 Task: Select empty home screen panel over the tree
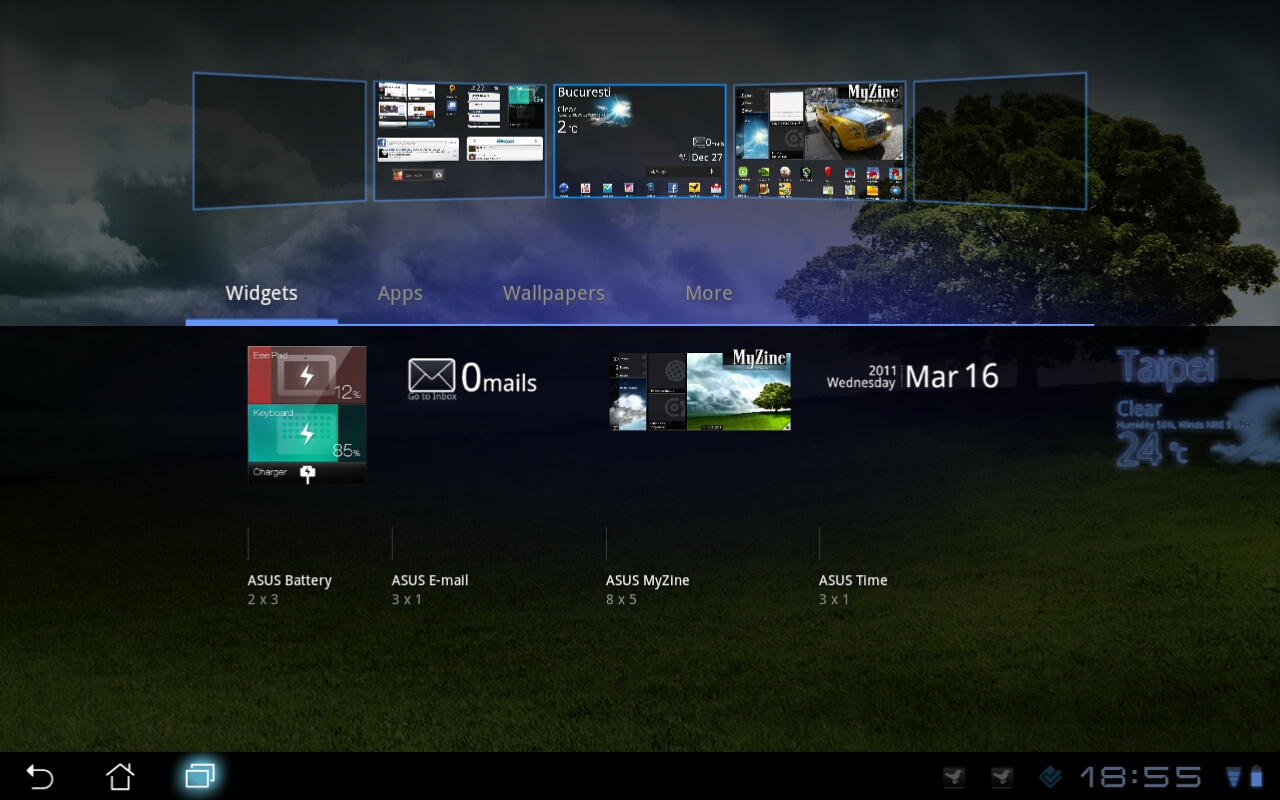pyautogui.click(x=1000, y=141)
